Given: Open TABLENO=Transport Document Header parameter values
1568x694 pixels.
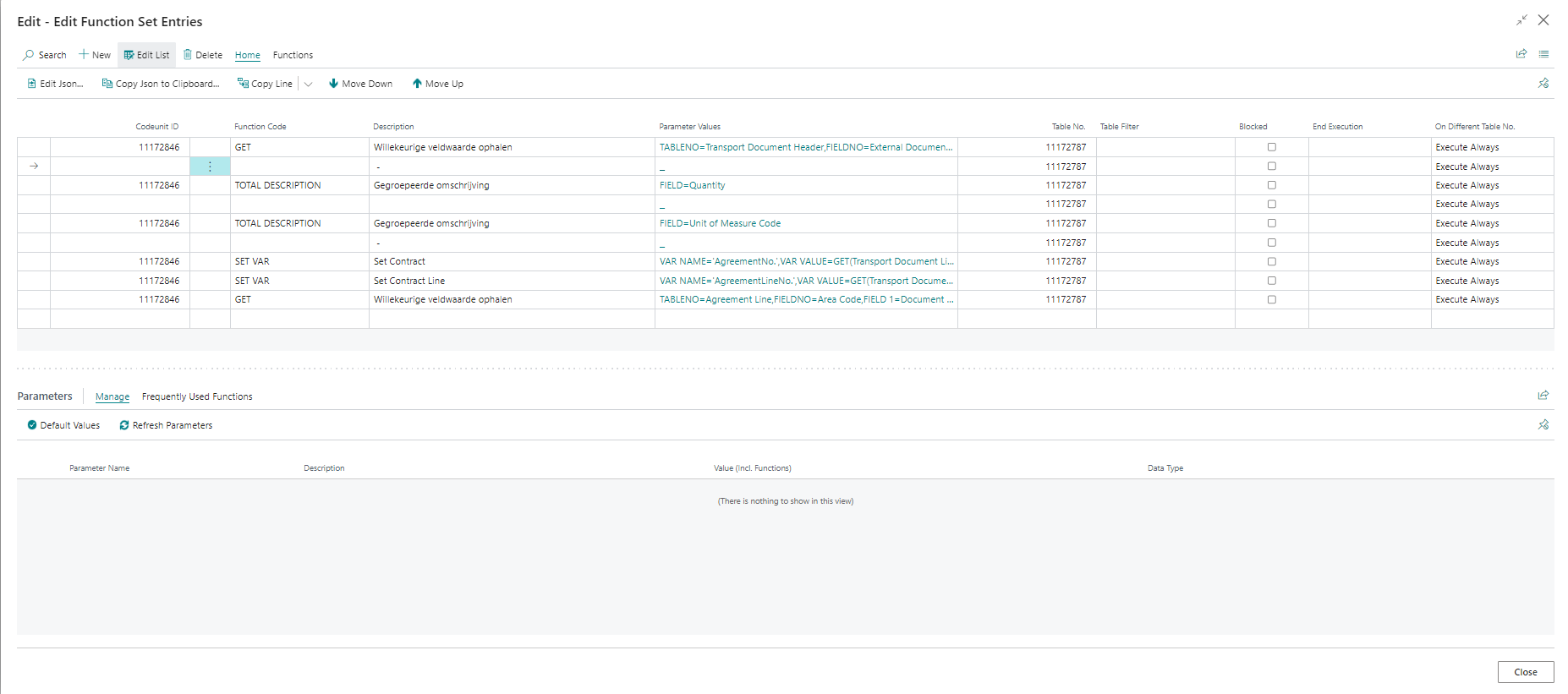Looking at the screenshot, I should (x=806, y=147).
